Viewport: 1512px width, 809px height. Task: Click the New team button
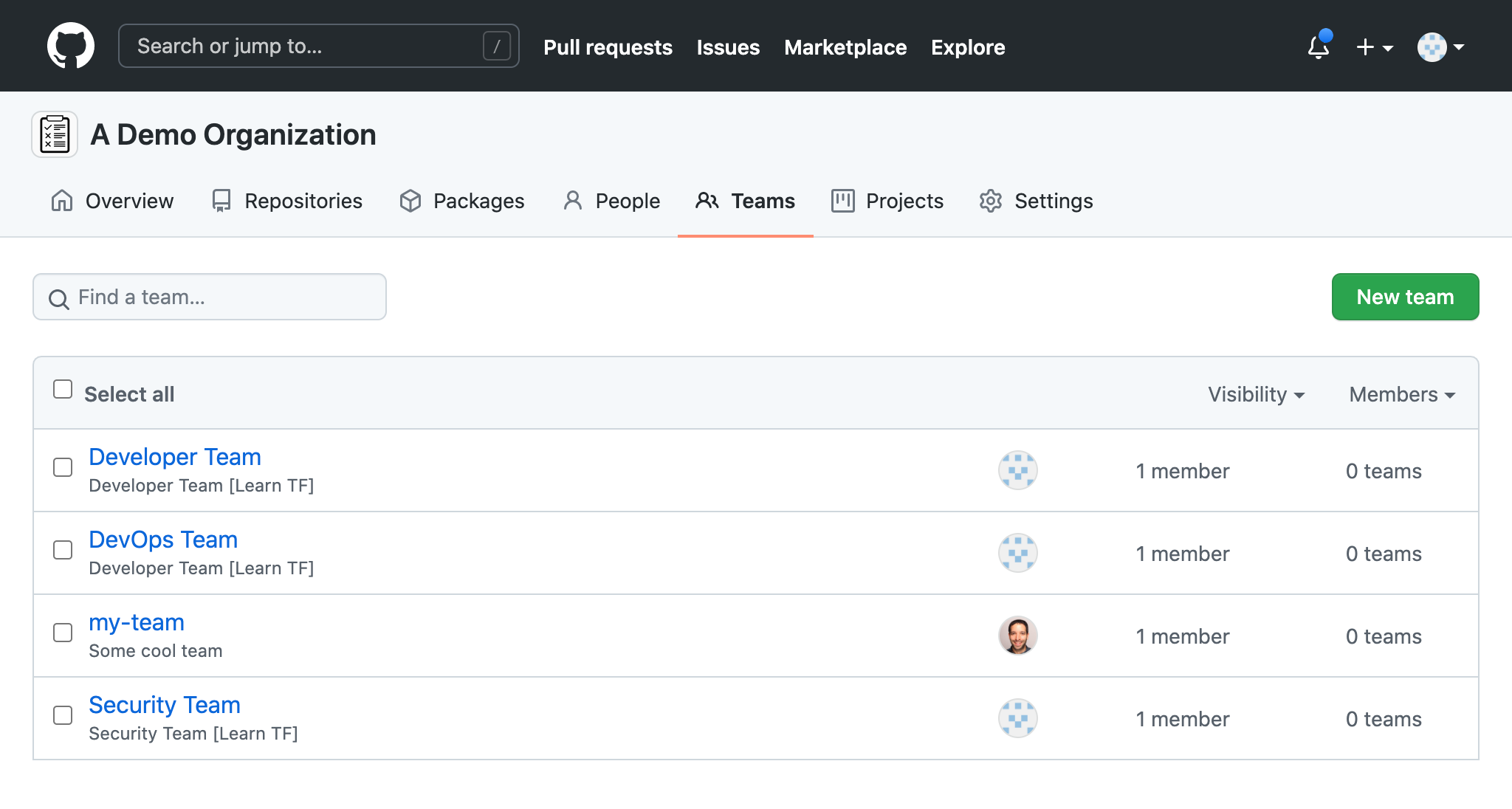(1404, 296)
